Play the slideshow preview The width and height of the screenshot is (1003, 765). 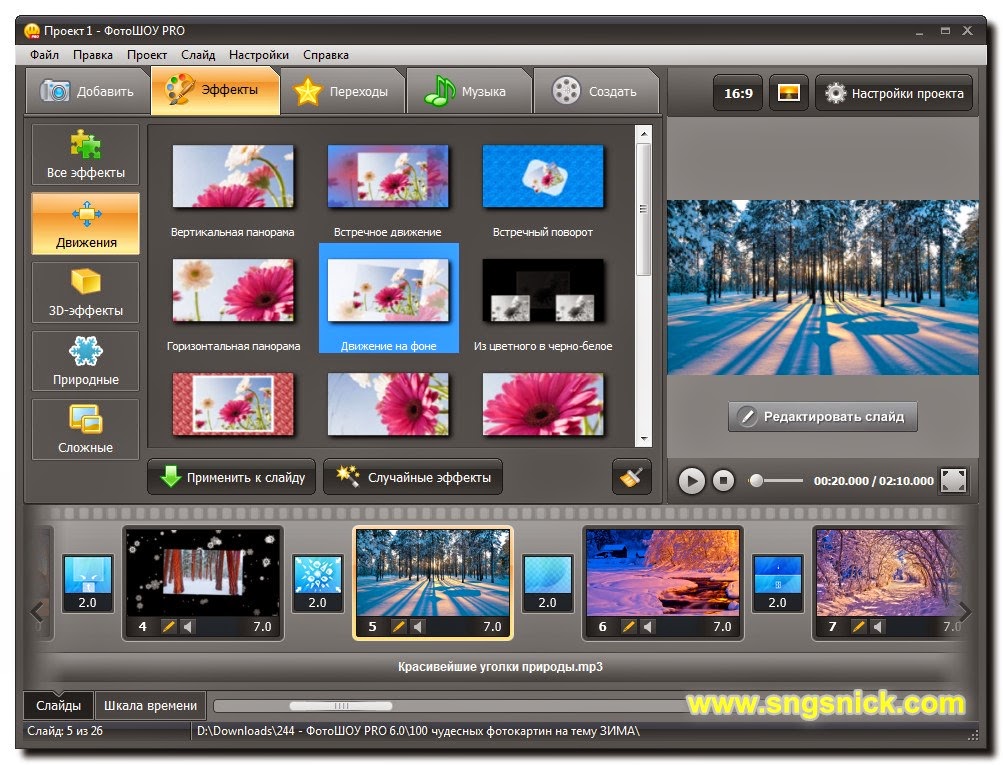point(691,480)
